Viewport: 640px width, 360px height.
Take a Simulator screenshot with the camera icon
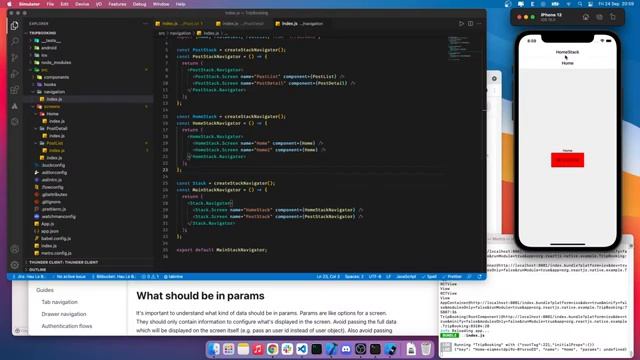pyautogui.click(x=599, y=17)
